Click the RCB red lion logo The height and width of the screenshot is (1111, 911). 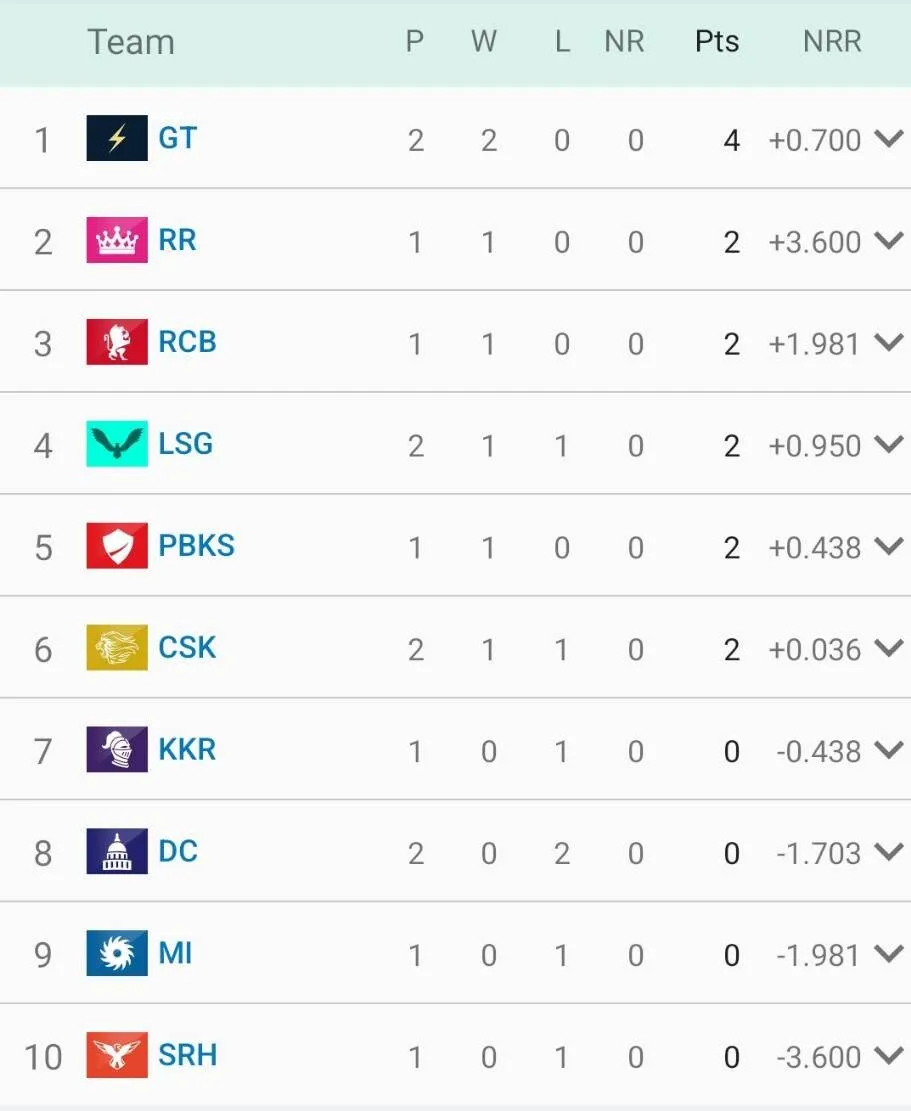click(117, 342)
